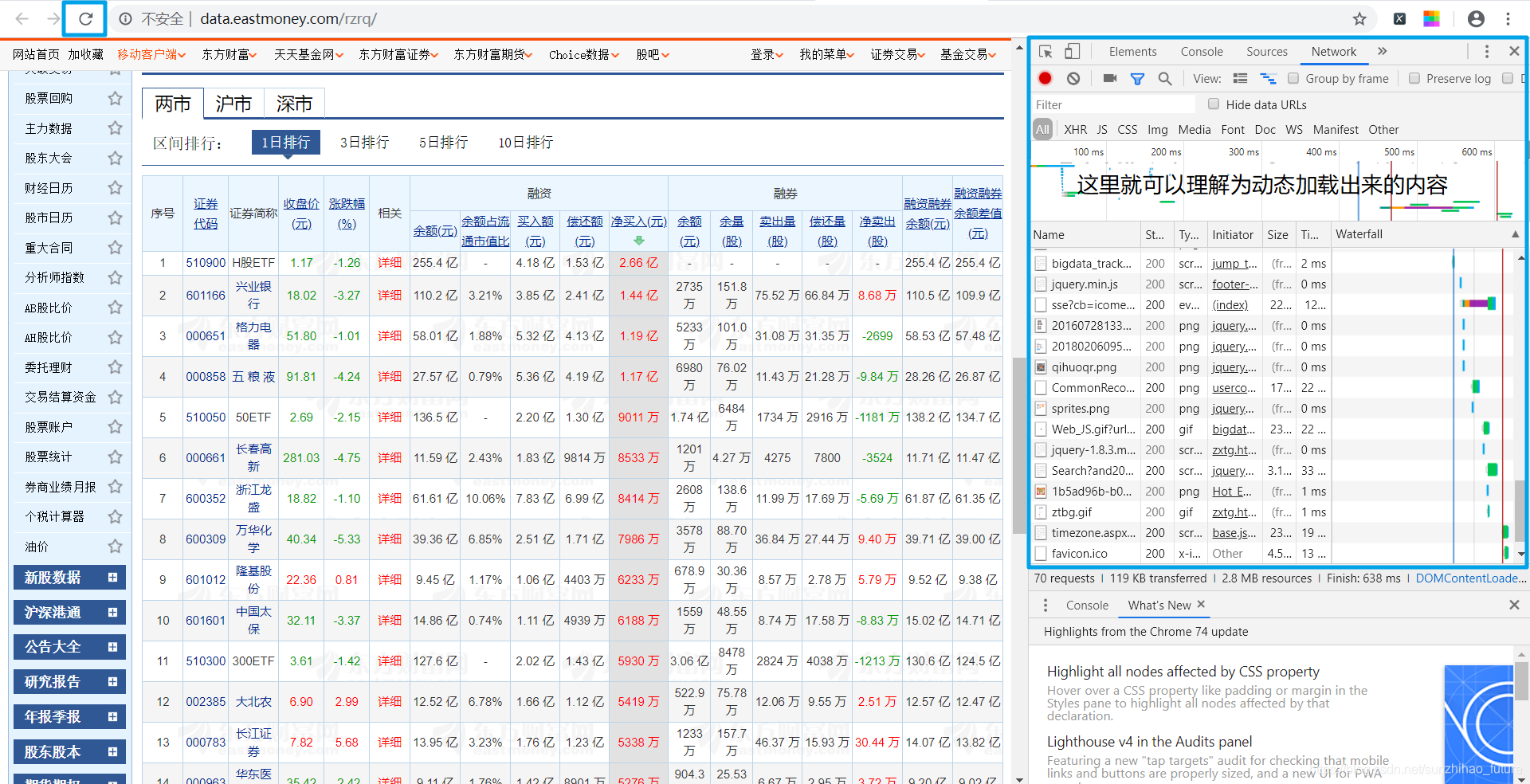Favorite 股东大会 with its star icon
The image size is (1530, 784).
click(116, 158)
